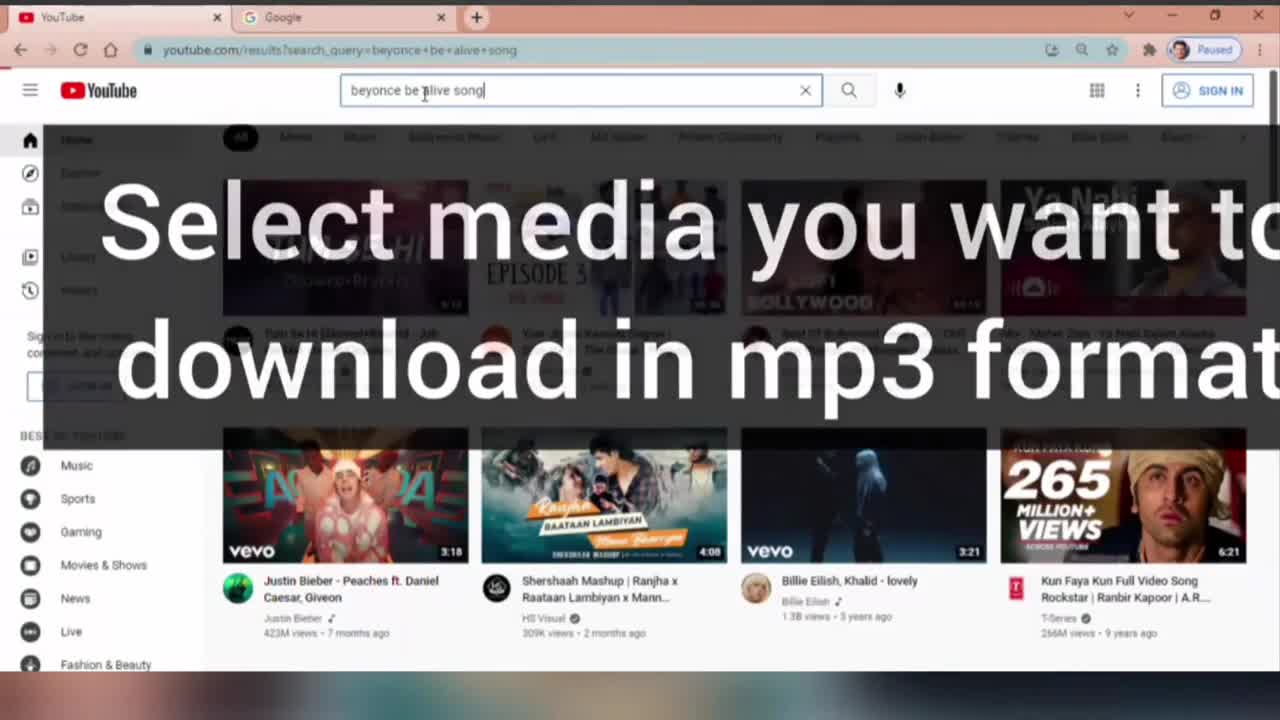Bookmark this page with the star
The height and width of the screenshot is (720, 1280).
(x=1112, y=50)
